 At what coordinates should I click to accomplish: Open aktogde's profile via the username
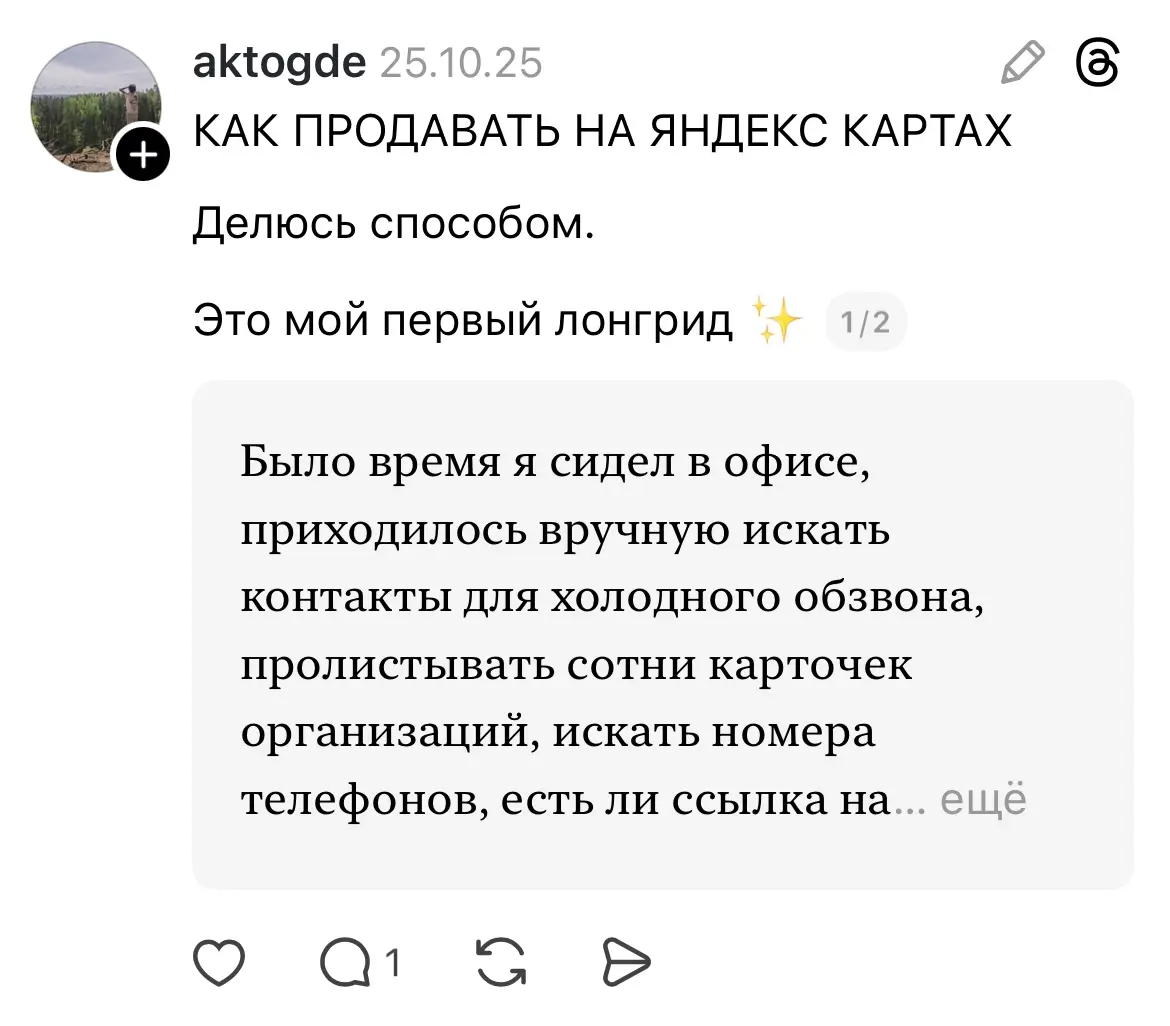click(x=279, y=61)
